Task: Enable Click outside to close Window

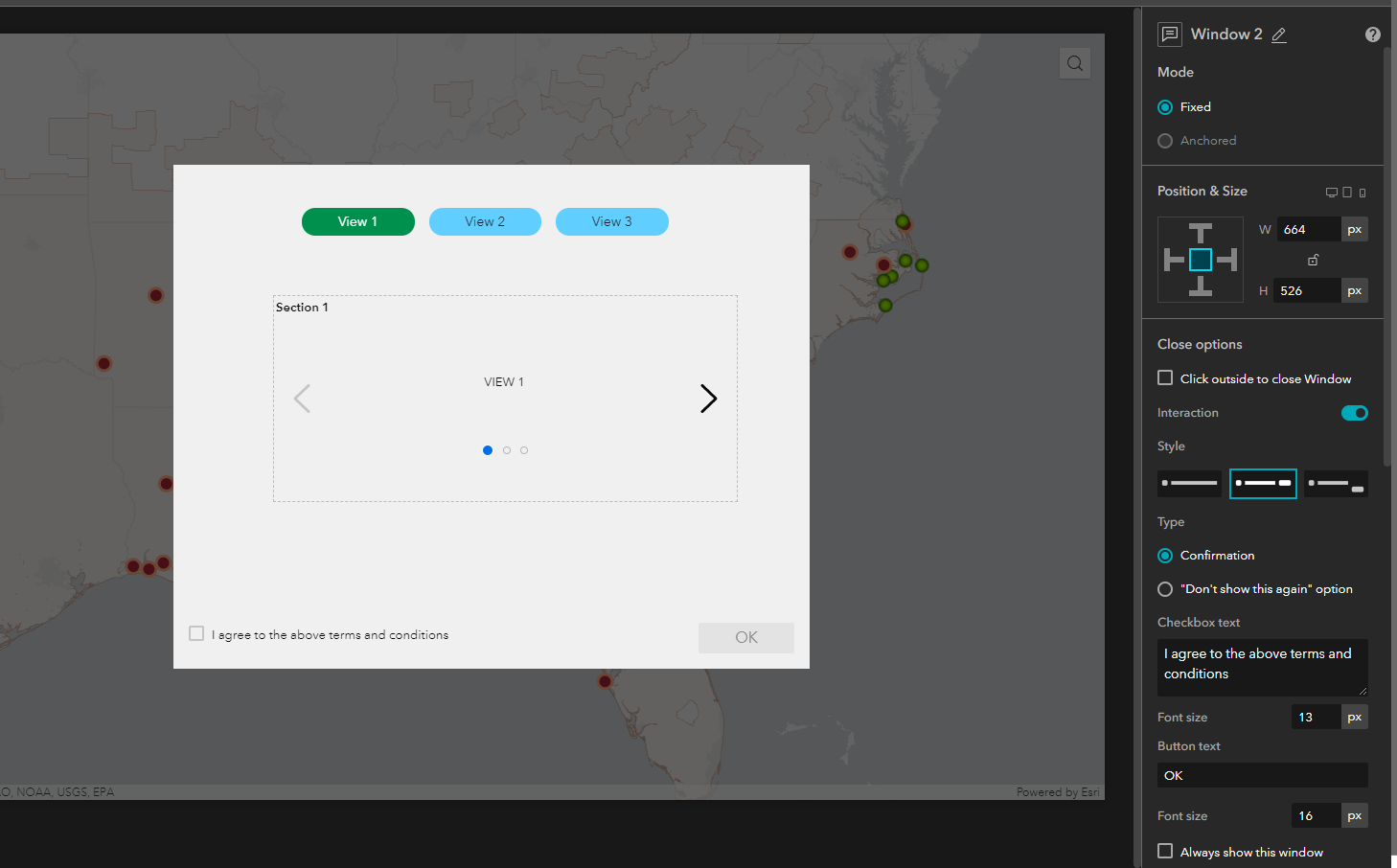Action: pyautogui.click(x=1164, y=377)
